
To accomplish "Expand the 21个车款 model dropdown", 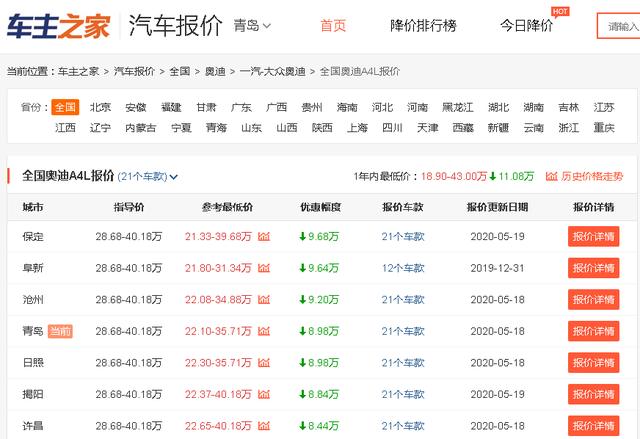I will point(147,177).
